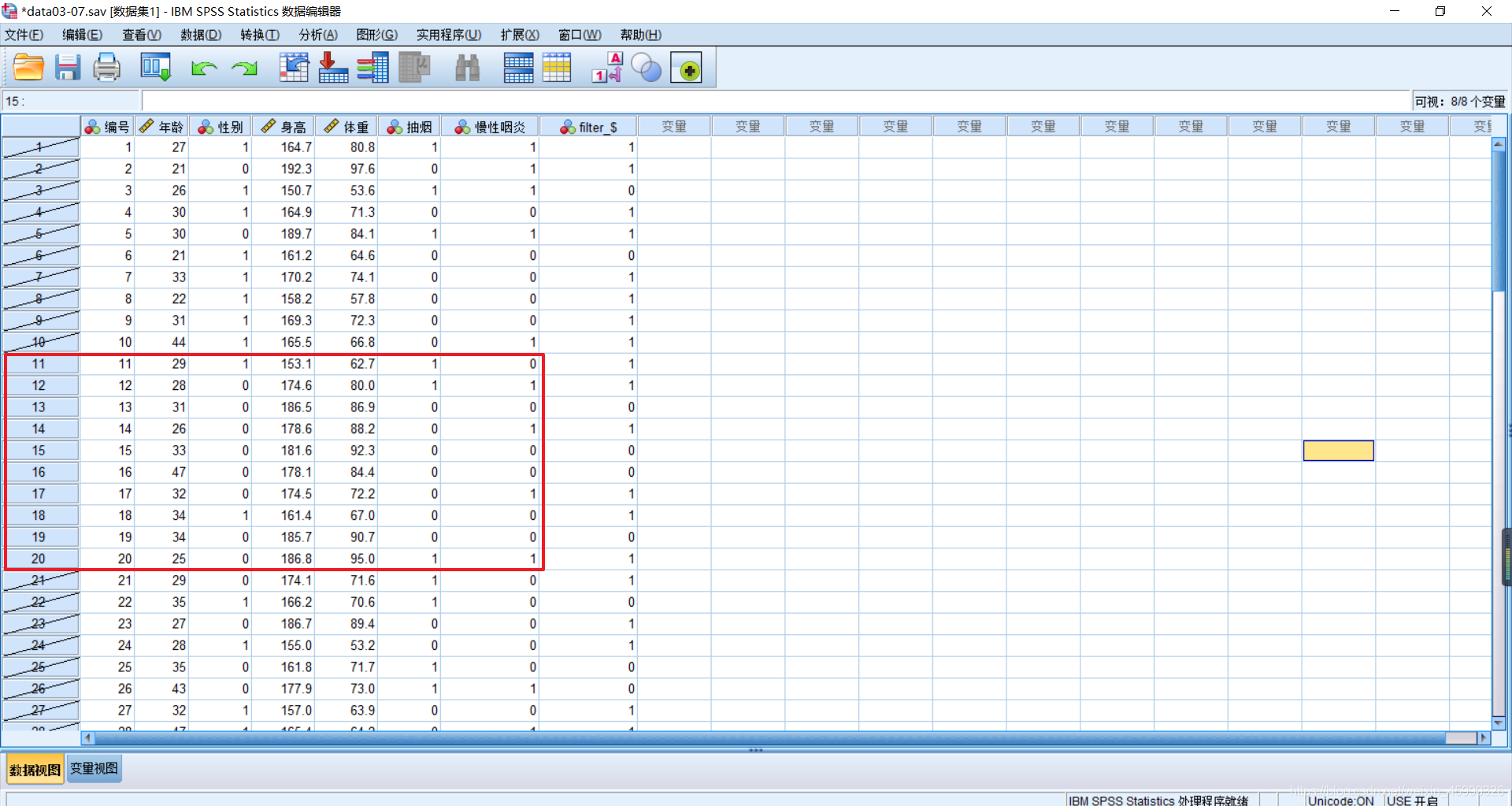Viewport: 1512px width, 806px height.
Task: Open the Go to Case toolbar icon
Action: [294, 68]
